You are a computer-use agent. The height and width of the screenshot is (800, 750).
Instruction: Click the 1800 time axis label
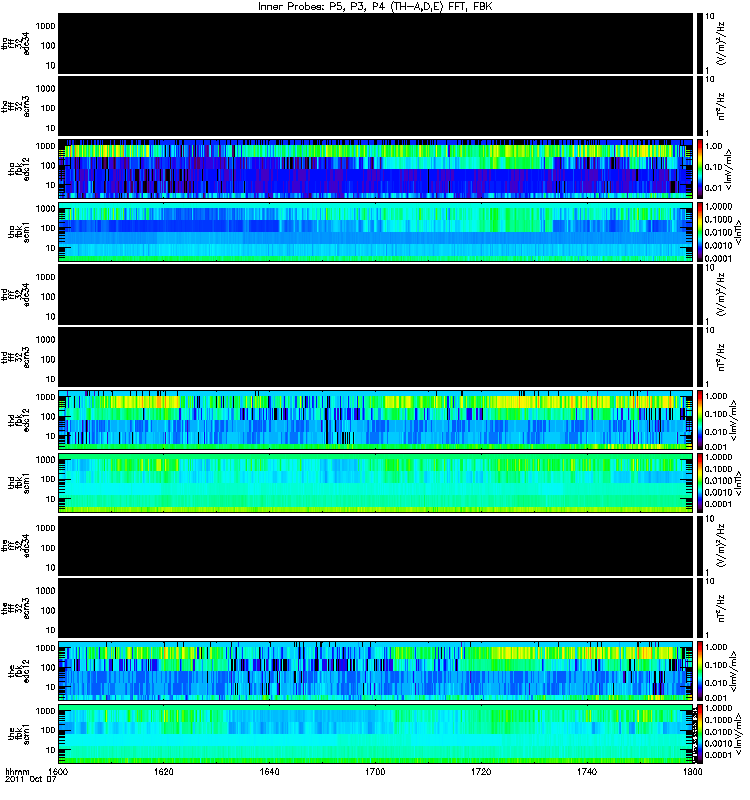click(x=692, y=771)
